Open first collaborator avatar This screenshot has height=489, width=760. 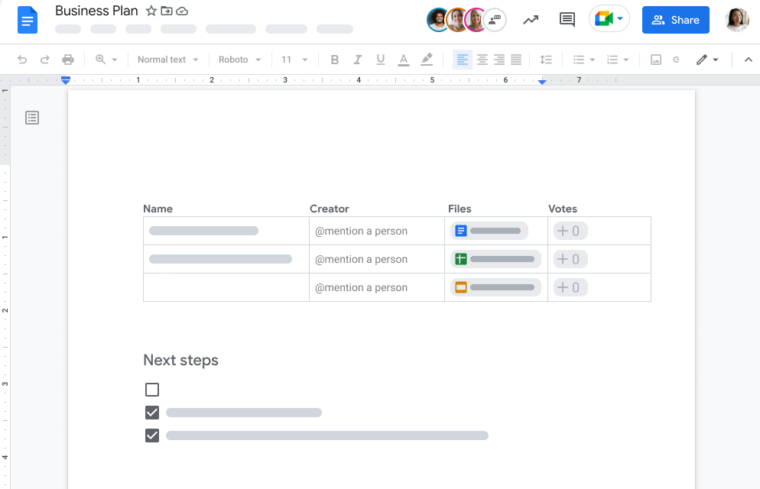[438, 20]
